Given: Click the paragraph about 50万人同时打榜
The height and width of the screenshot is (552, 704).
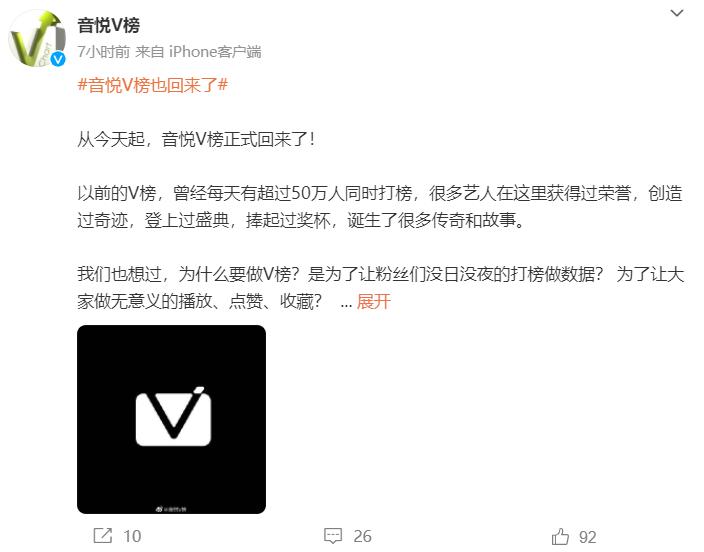Looking at the screenshot, I should [380, 207].
